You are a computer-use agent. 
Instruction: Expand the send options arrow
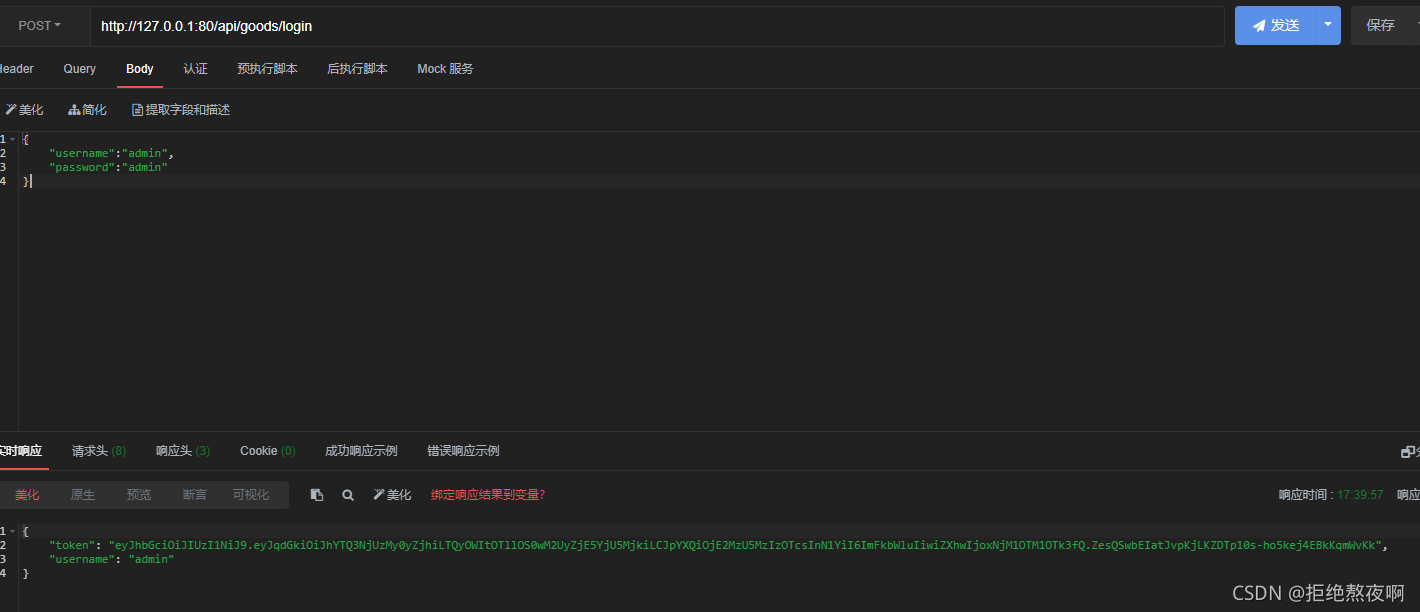pos(1328,26)
